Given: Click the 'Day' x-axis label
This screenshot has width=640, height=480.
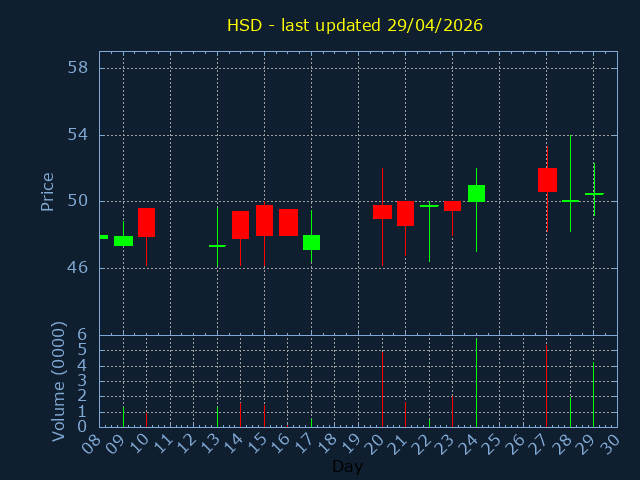Looking at the screenshot, I should [x=347, y=467].
